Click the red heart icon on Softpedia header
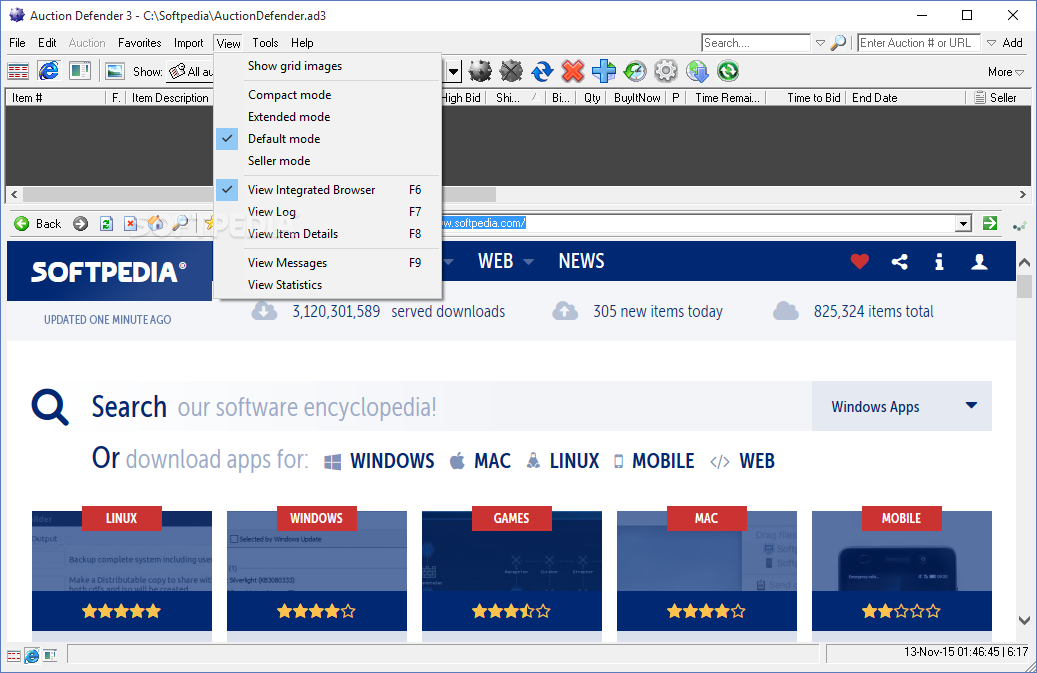The width and height of the screenshot is (1037, 673). (x=859, y=262)
